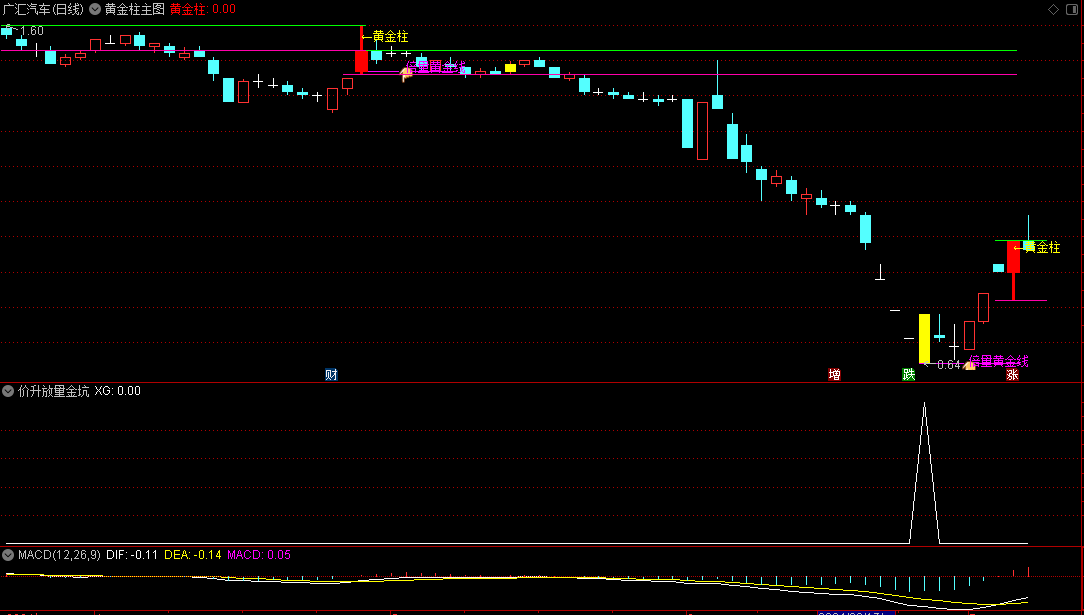Select the large yellow candle near the low
This screenshot has height=615, width=1084.
[924, 339]
